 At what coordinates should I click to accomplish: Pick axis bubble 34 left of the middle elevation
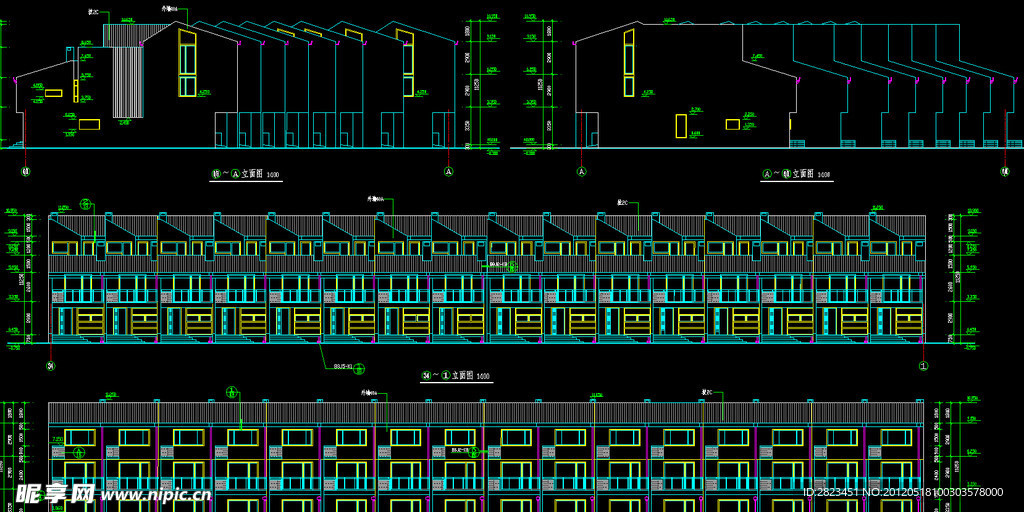click(x=50, y=366)
